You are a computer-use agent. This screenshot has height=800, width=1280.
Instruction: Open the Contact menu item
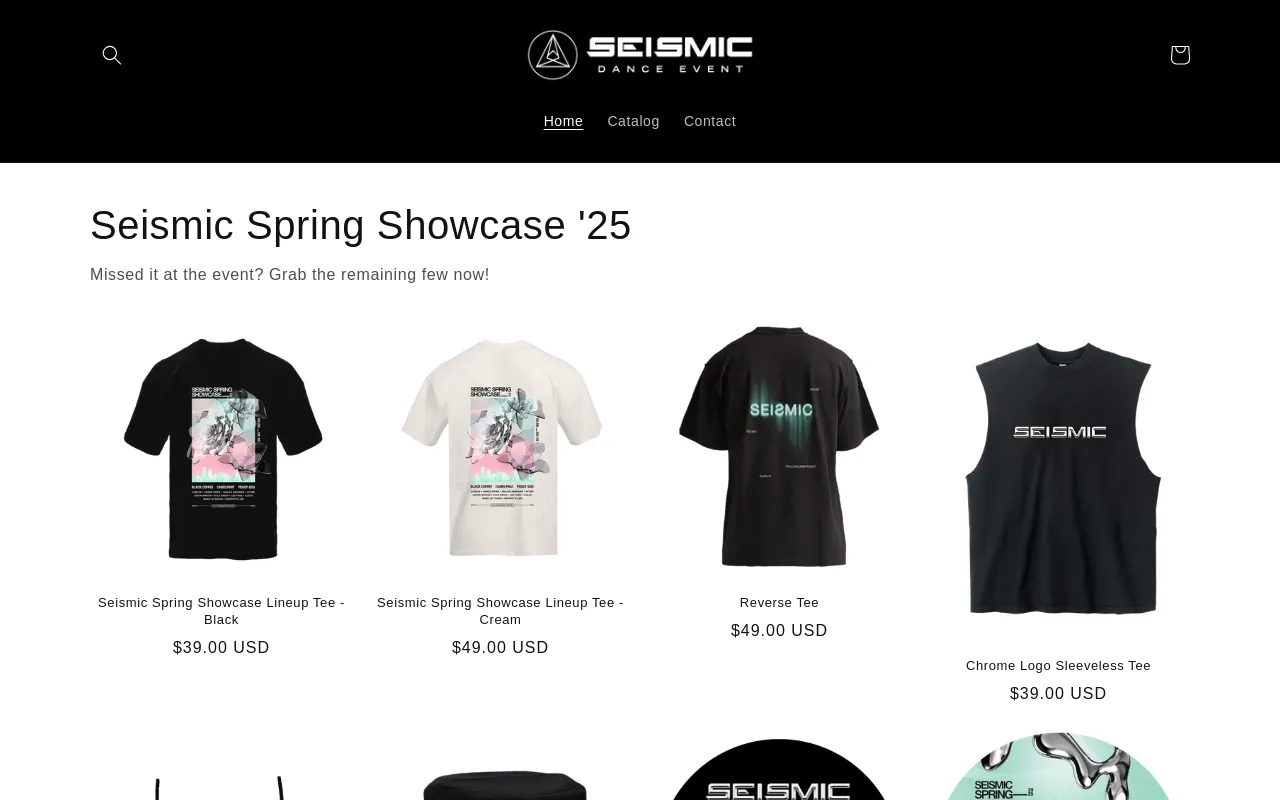pyautogui.click(x=710, y=121)
